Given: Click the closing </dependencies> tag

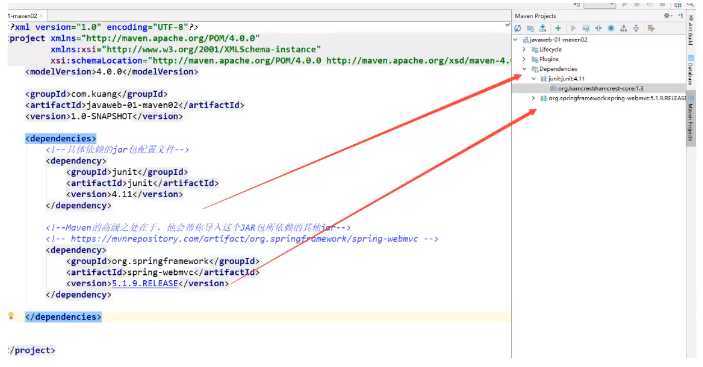Looking at the screenshot, I should (63, 317).
